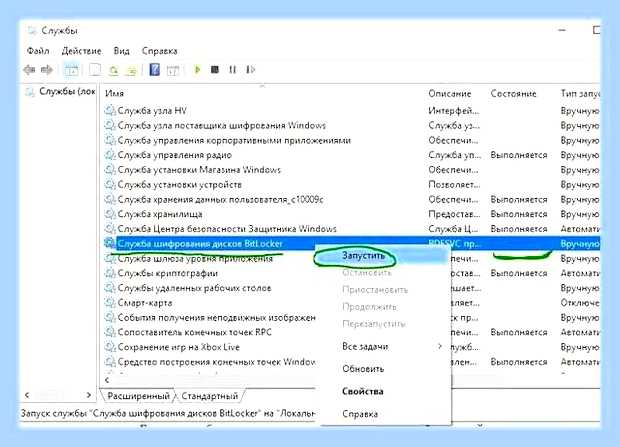Viewport: 620px width, 447px height.
Task: Select Средство построения конечных точек Windows
Action: pos(216,362)
